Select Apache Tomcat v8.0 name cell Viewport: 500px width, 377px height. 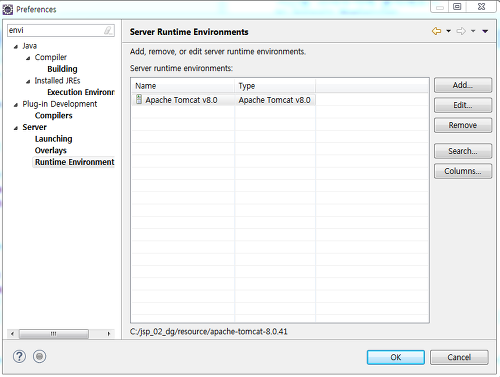(x=183, y=100)
